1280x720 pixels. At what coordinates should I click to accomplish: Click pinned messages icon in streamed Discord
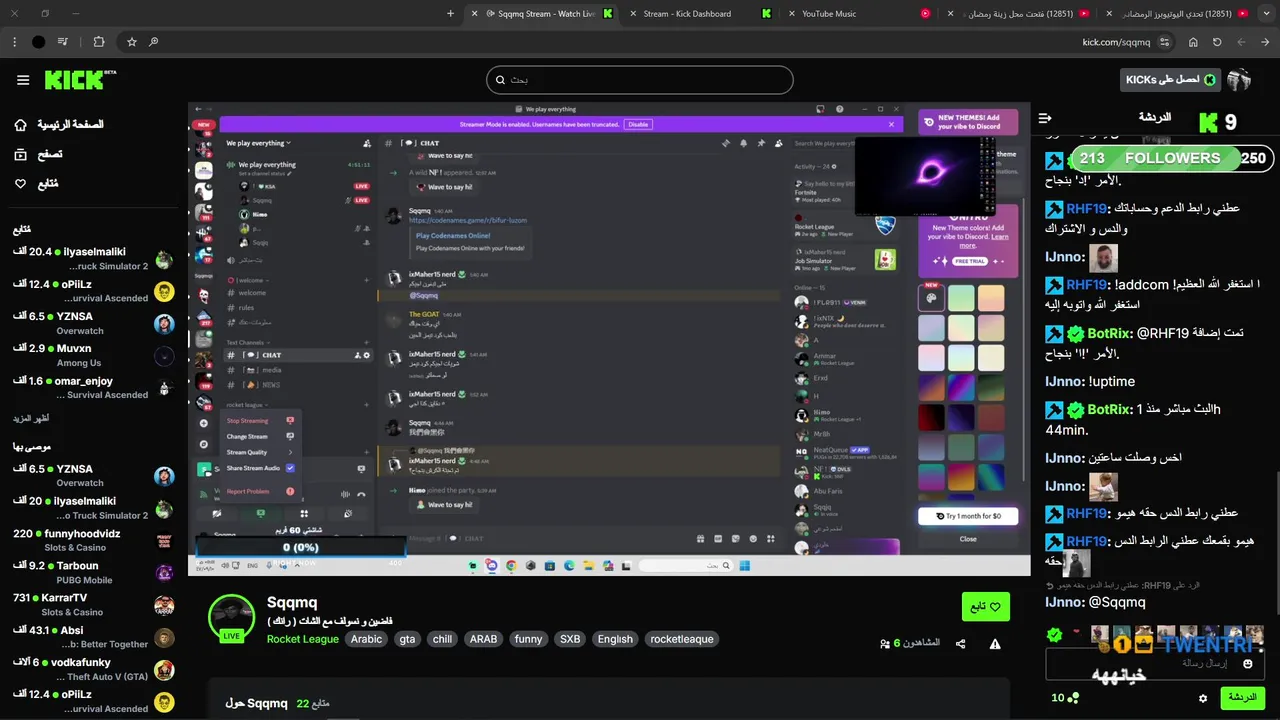(761, 143)
